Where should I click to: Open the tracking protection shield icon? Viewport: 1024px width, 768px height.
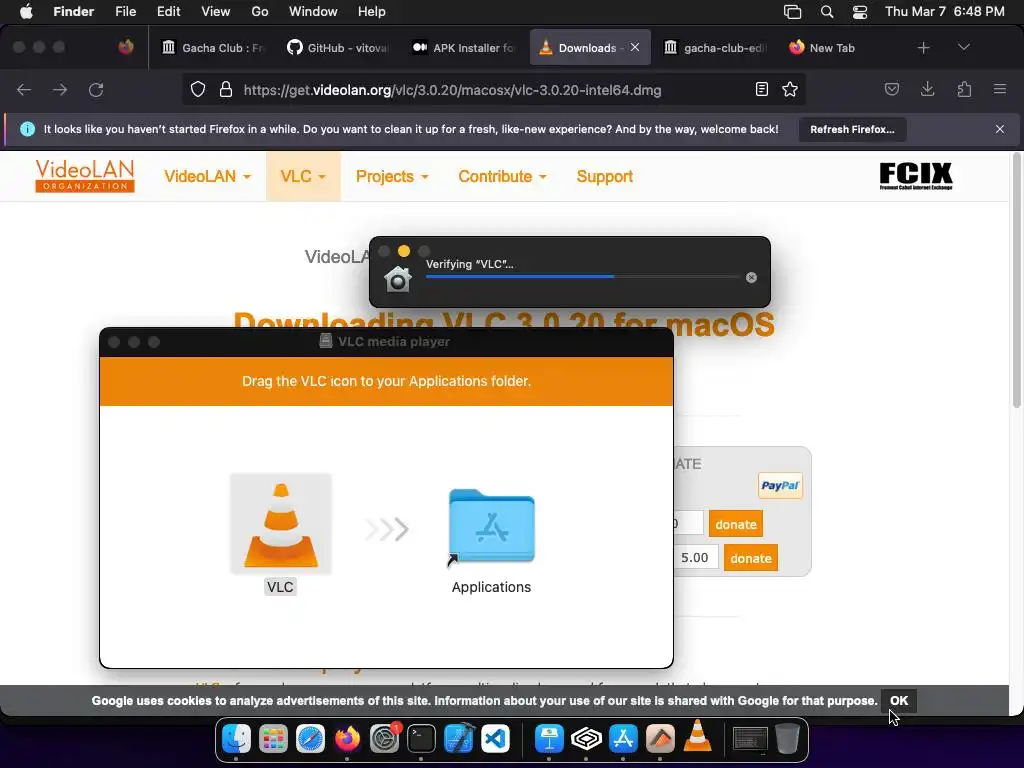(x=198, y=89)
